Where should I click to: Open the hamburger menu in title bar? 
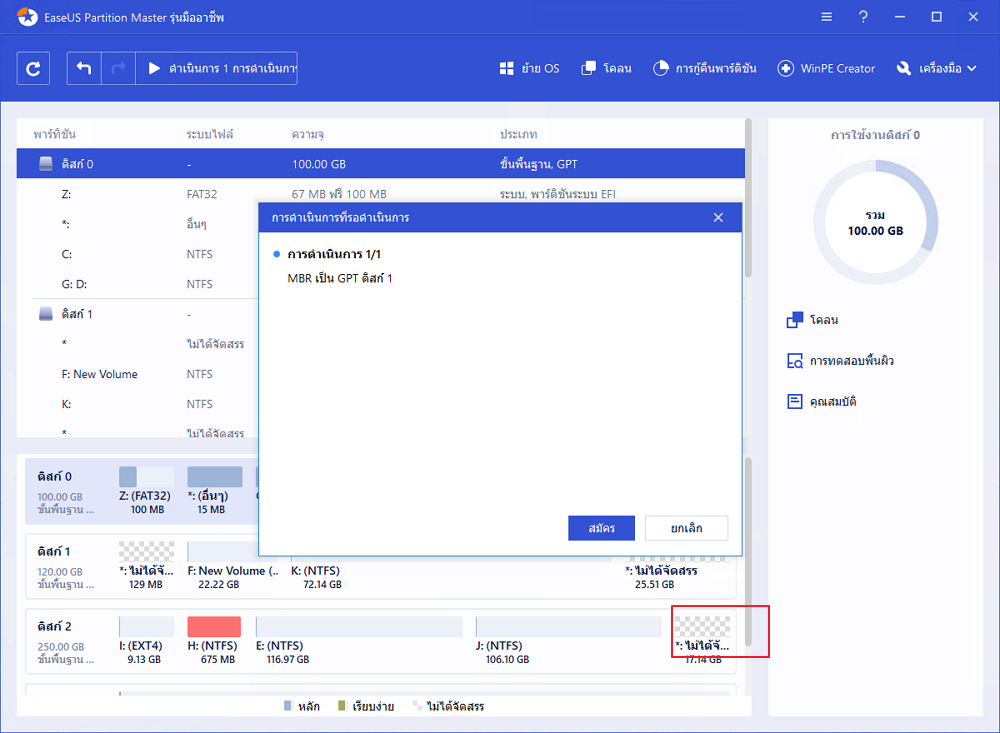click(x=827, y=17)
